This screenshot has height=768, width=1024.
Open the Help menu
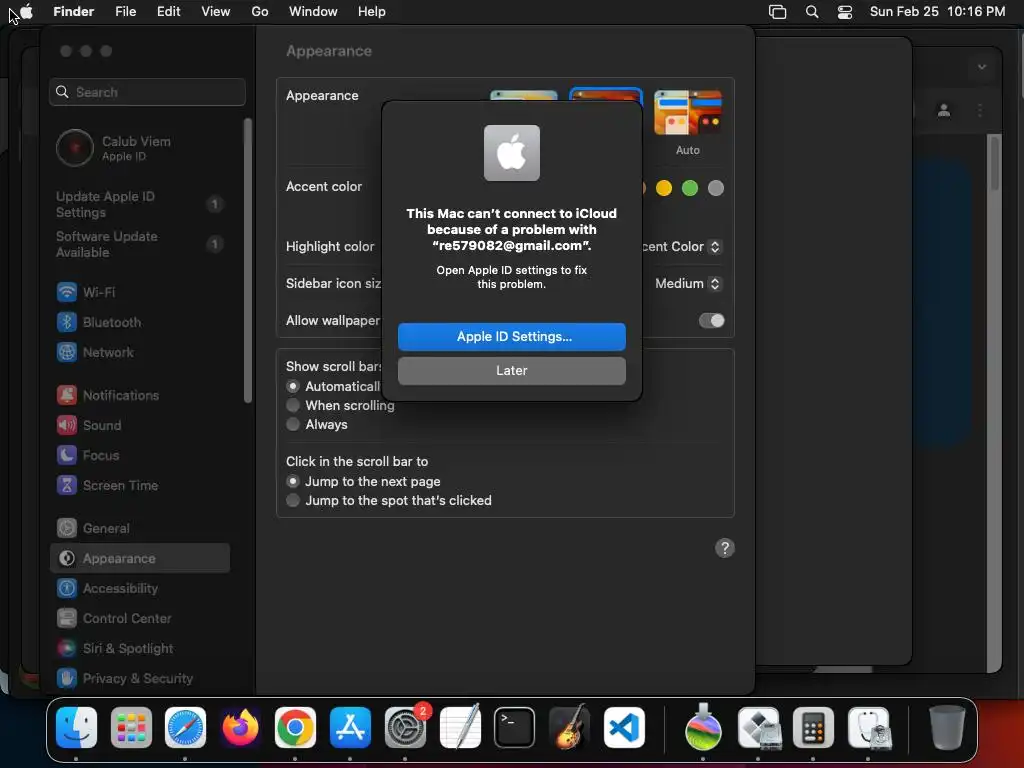[x=372, y=11]
